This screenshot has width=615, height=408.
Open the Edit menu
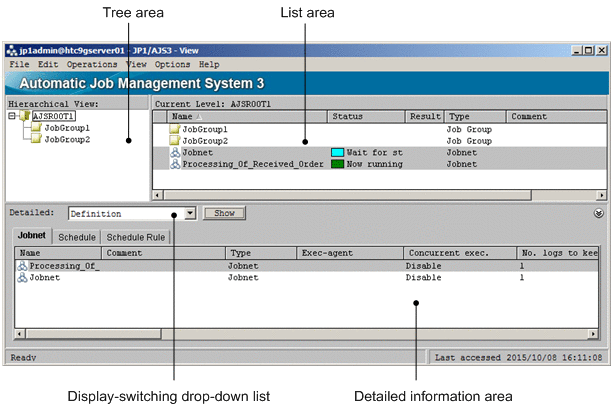(48, 64)
